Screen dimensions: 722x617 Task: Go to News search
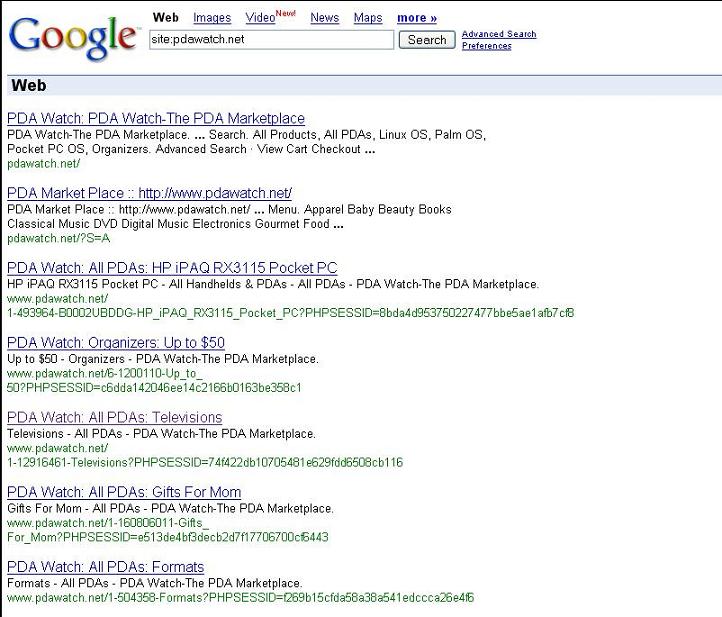click(x=325, y=17)
